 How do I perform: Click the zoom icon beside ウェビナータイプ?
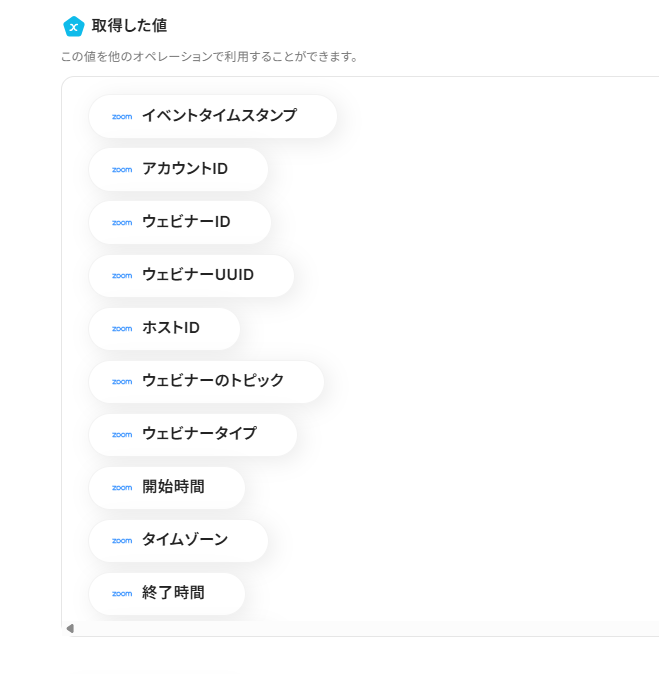click(122, 434)
